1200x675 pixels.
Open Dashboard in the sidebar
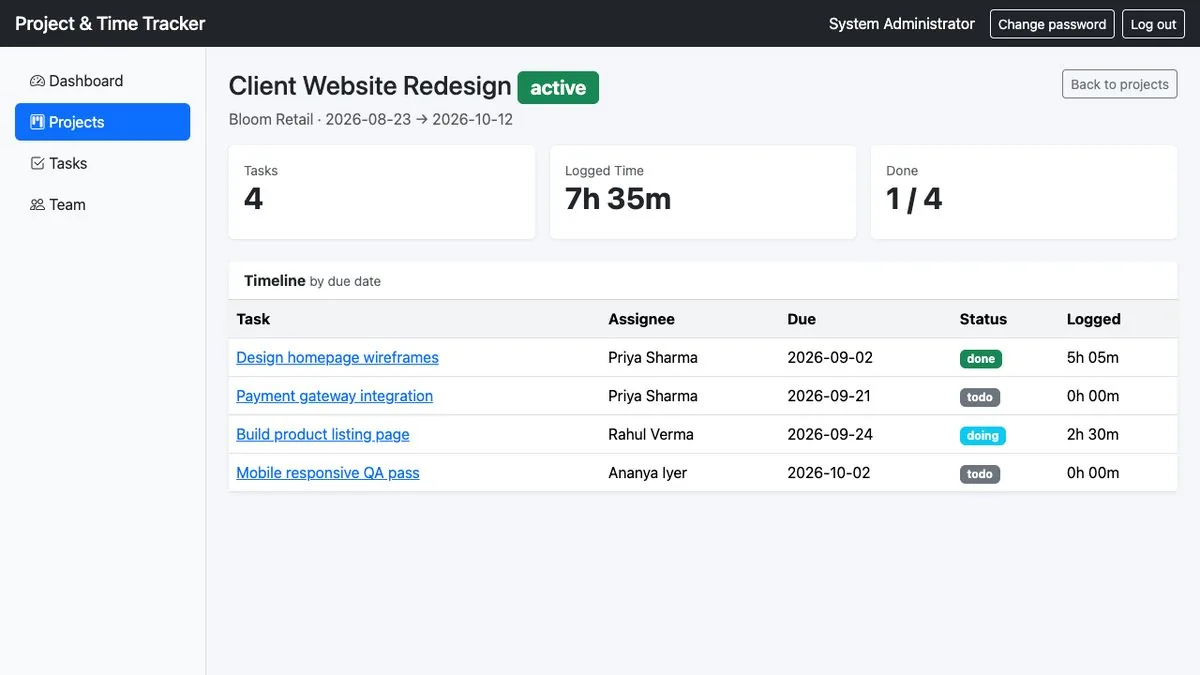(x=102, y=81)
